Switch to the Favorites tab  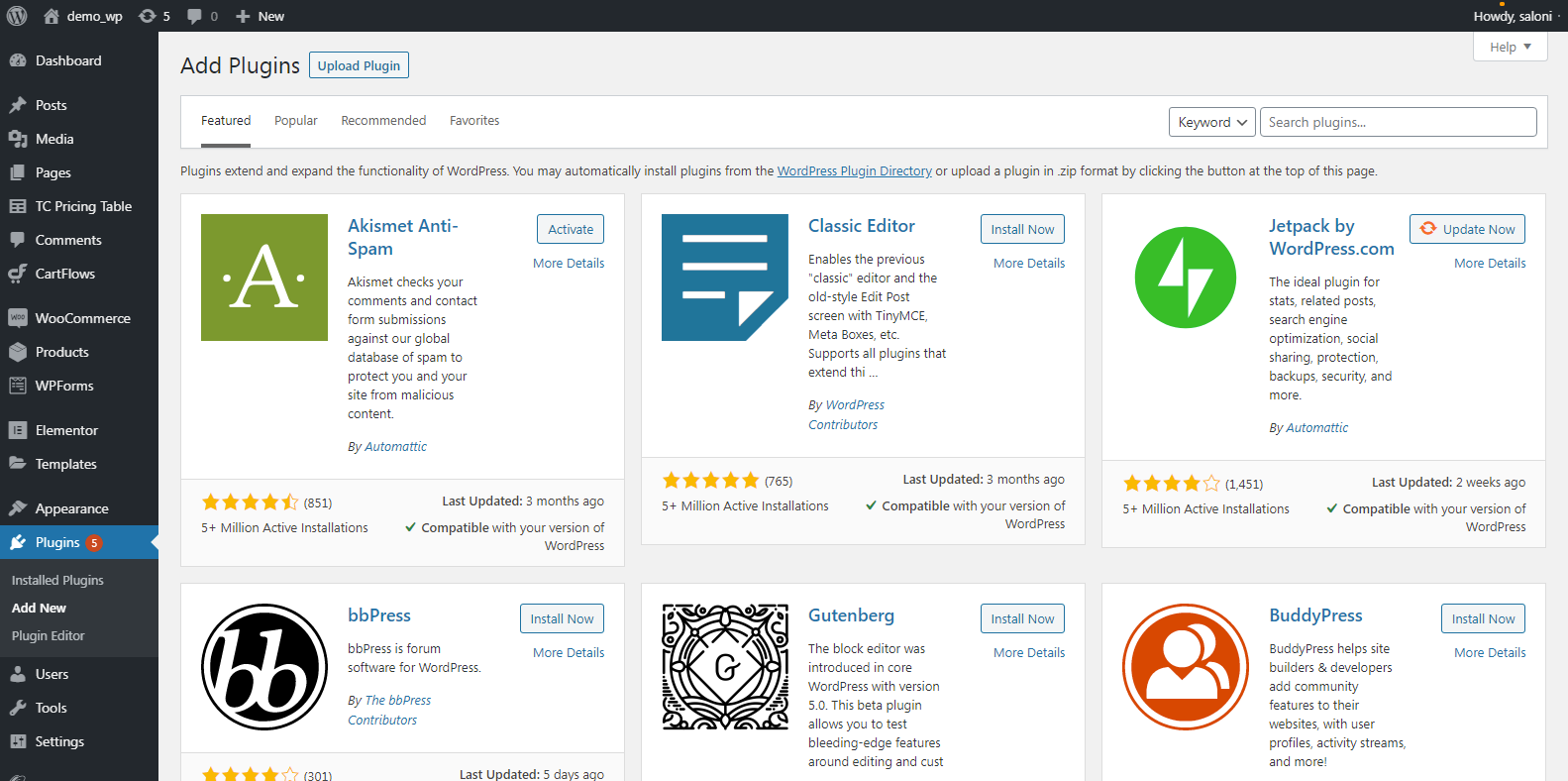[x=474, y=120]
